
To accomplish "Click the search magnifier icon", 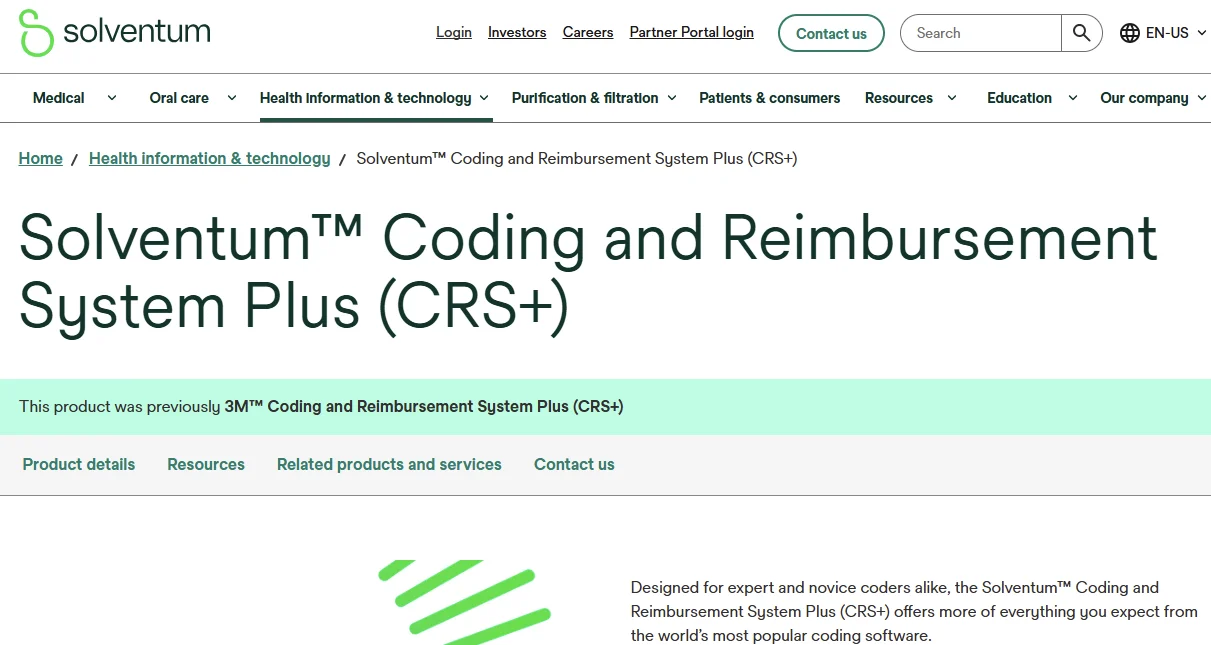I will pos(1081,33).
